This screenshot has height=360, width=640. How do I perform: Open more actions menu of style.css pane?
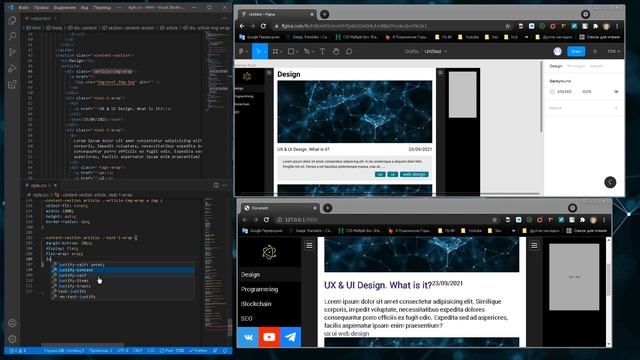tap(225, 185)
